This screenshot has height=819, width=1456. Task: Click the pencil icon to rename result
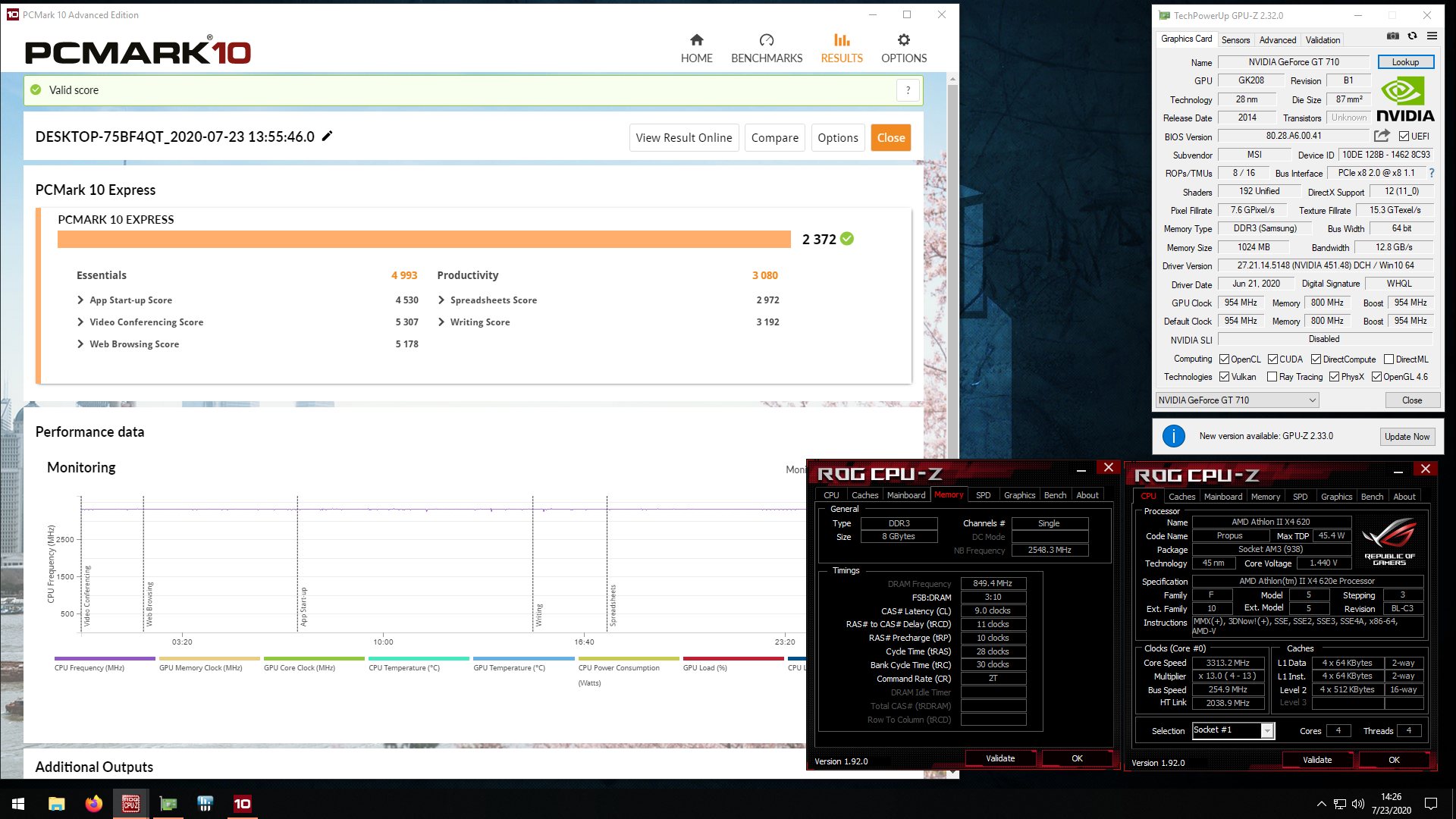click(327, 136)
